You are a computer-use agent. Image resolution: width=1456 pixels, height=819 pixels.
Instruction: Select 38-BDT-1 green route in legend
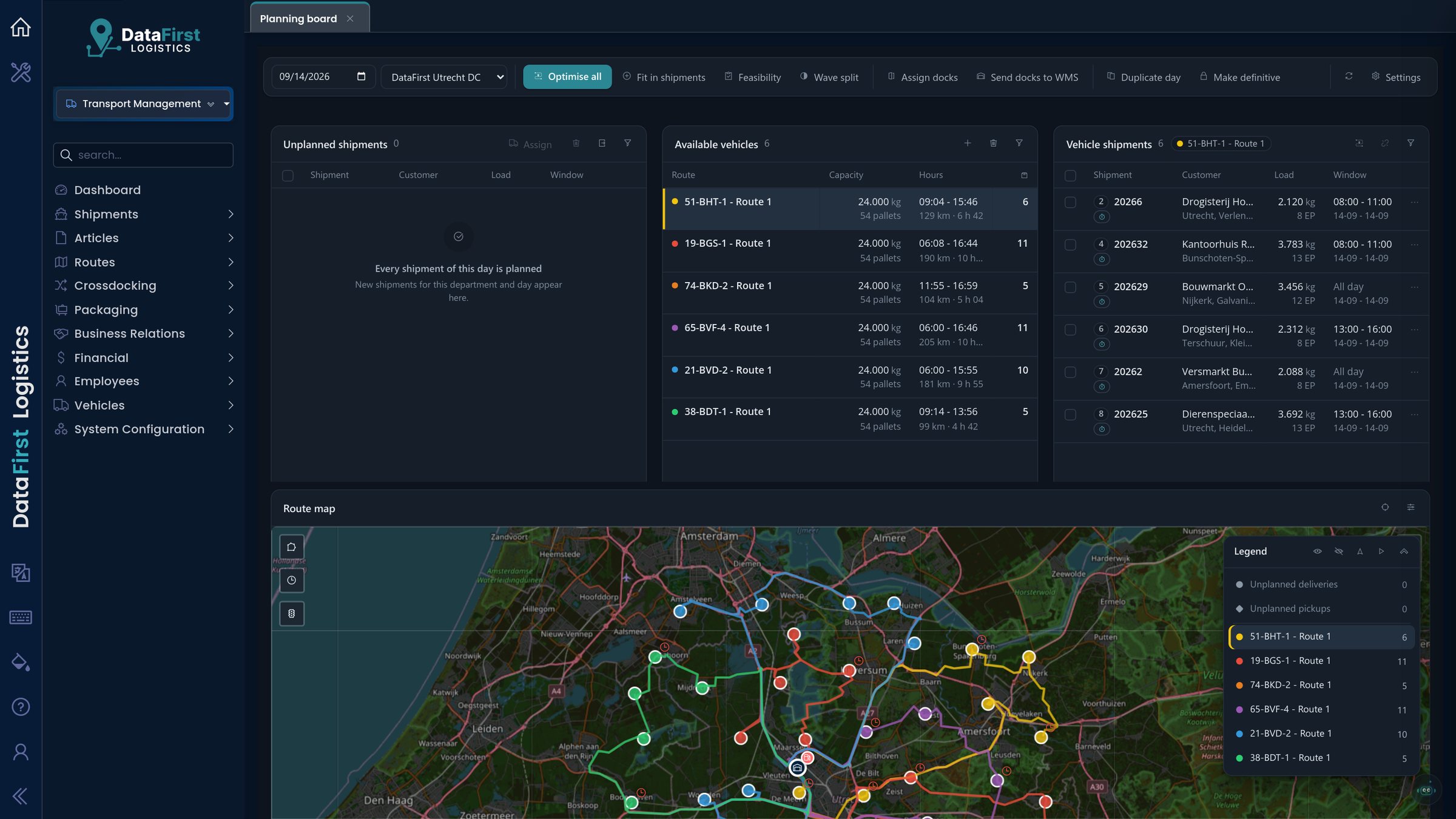[x=1322, y=758]
